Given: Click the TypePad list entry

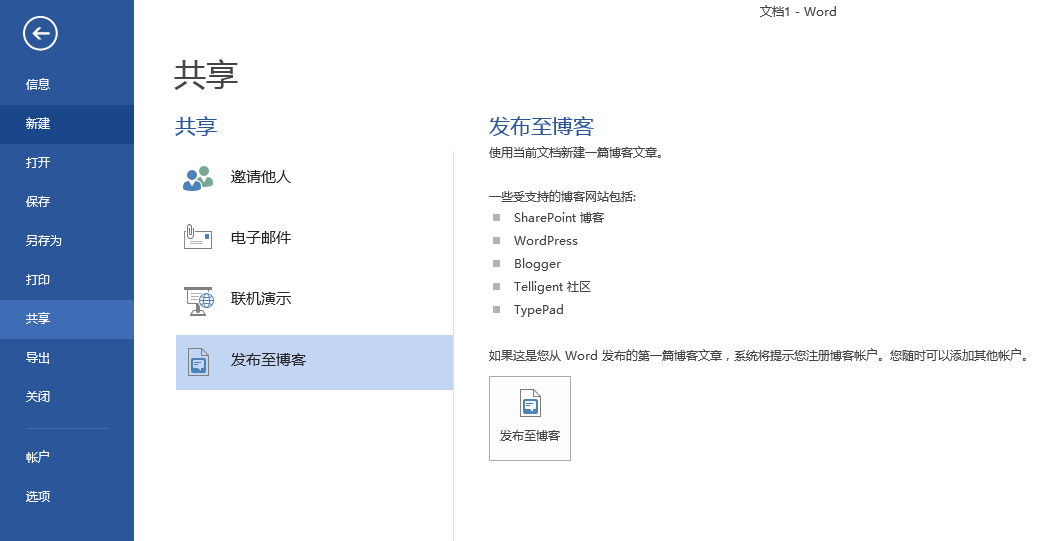Looking at the screenshot, I should (x=538, y=310).
